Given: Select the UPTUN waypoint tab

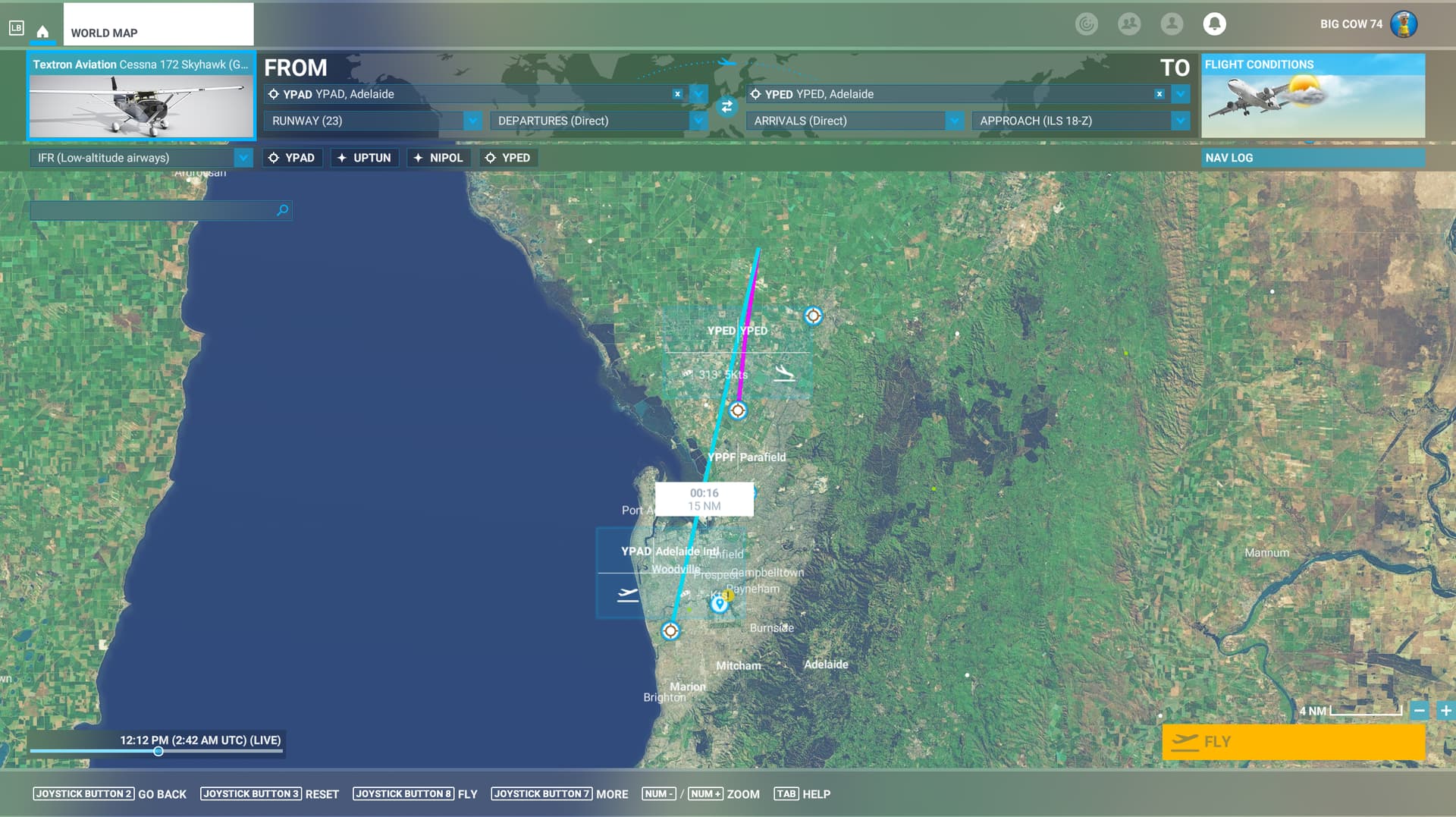Looking at the screenshot, I should click(365, 158).
